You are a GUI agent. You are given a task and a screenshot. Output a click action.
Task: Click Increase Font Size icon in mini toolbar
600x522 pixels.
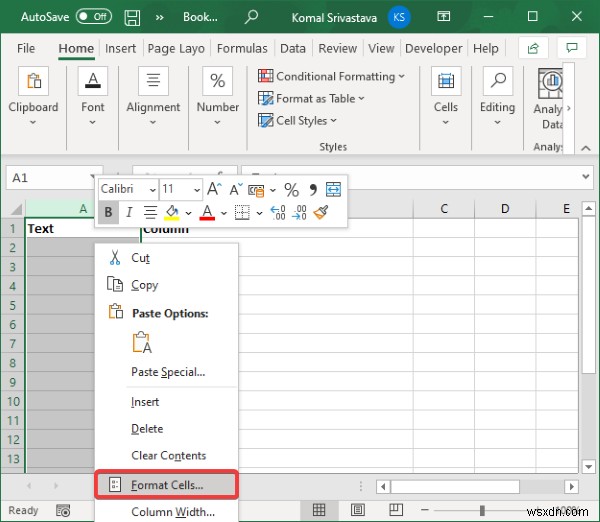214,189
